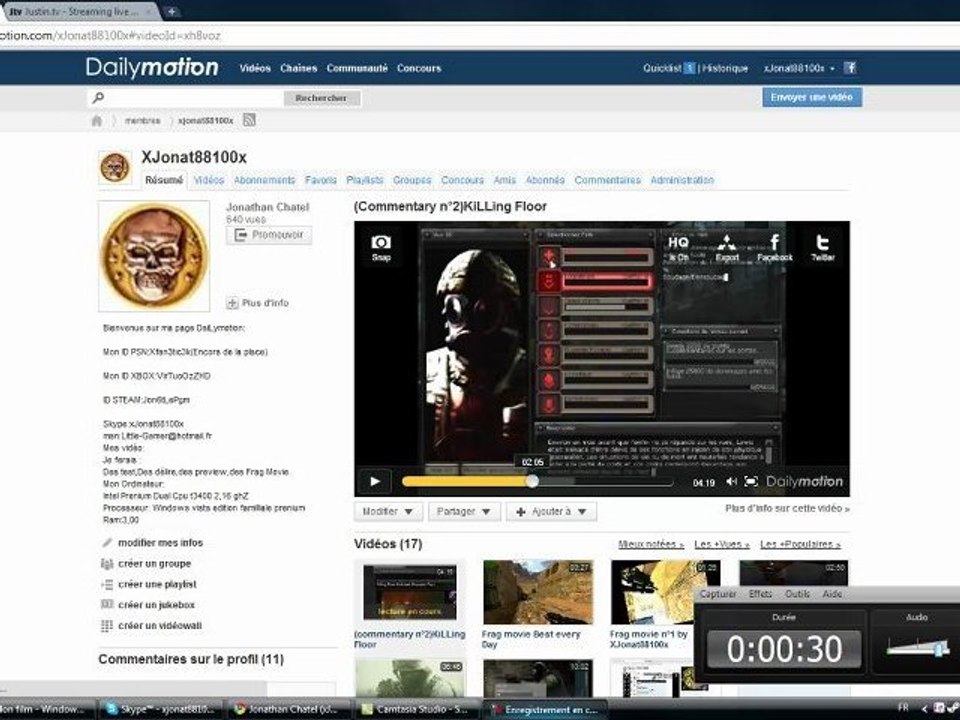Switch to the Administration tab

tap(682, 180)
